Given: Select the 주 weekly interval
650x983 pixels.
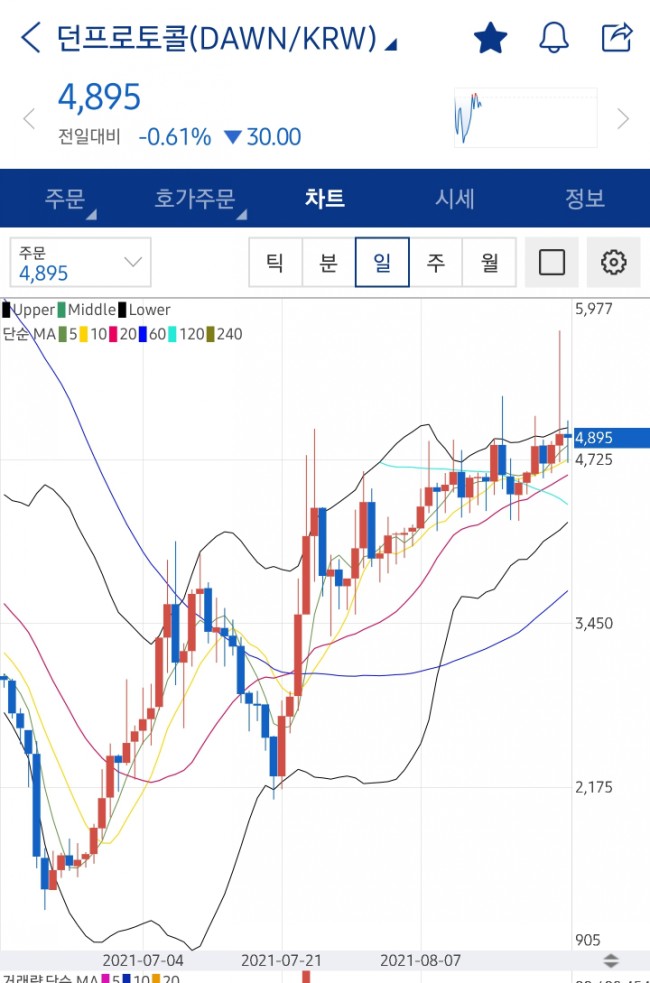Looking at the screenshot, I should tap(436, 263).
